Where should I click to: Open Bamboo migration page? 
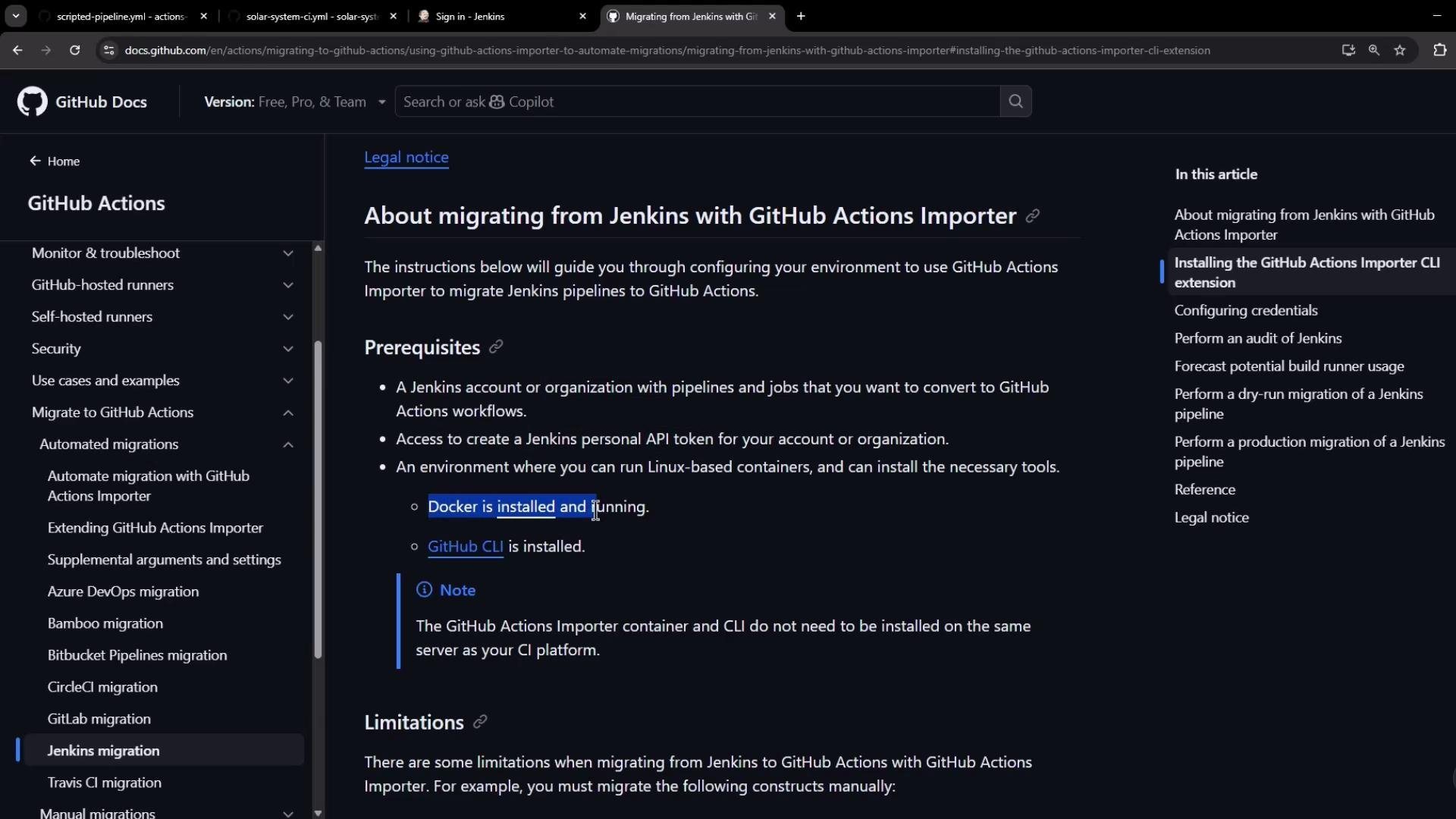[x=105, y=623]
